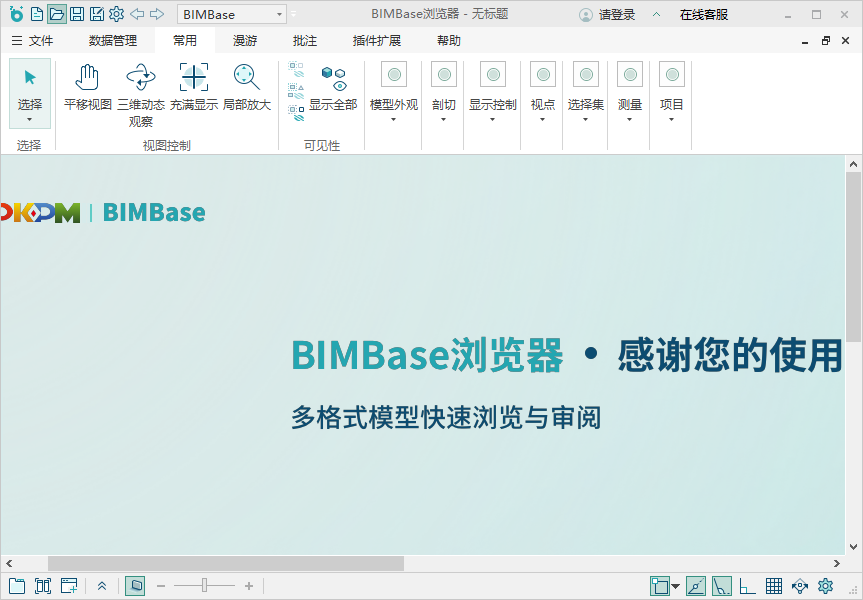The image size is (863, 600).
Task: Click the split-view icon in the status bar
Action: pyautogui.click(x=43, y=586)
